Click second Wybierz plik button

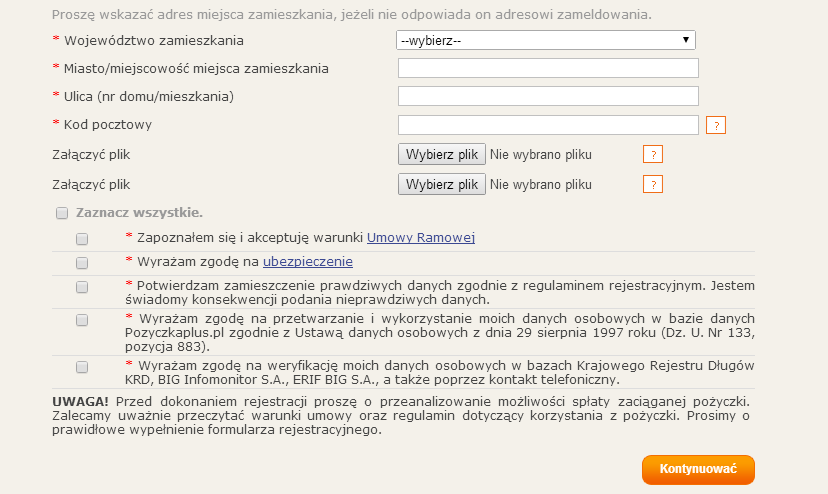(441, 184)
